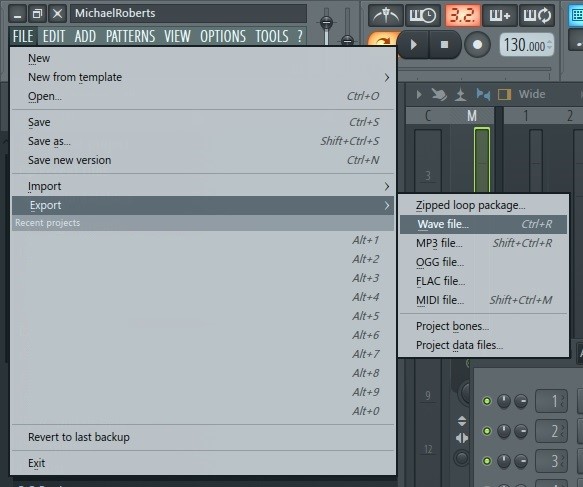This screenshot has height=487, width=583.
Task: Toggle the green enable LED for effect slot 3
Action: [x=487, y=461]
